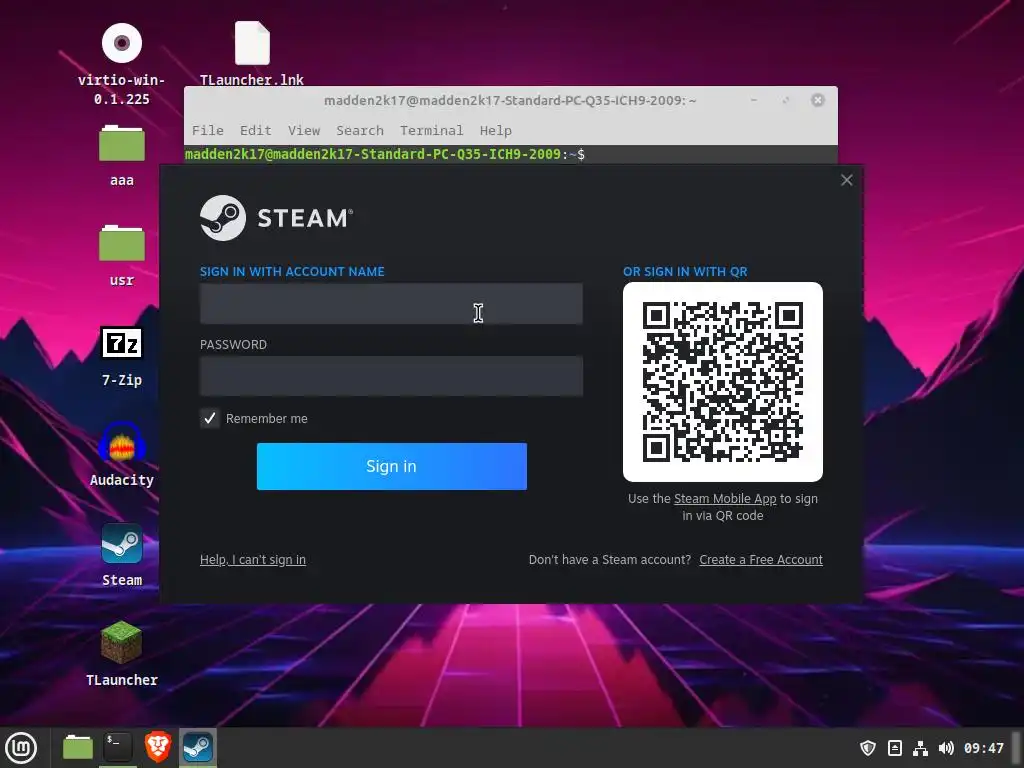The height and width of the screenshot is (768, 1024).
Task: Open the aaa folder on desktop
Action: [x=121, y=143]
